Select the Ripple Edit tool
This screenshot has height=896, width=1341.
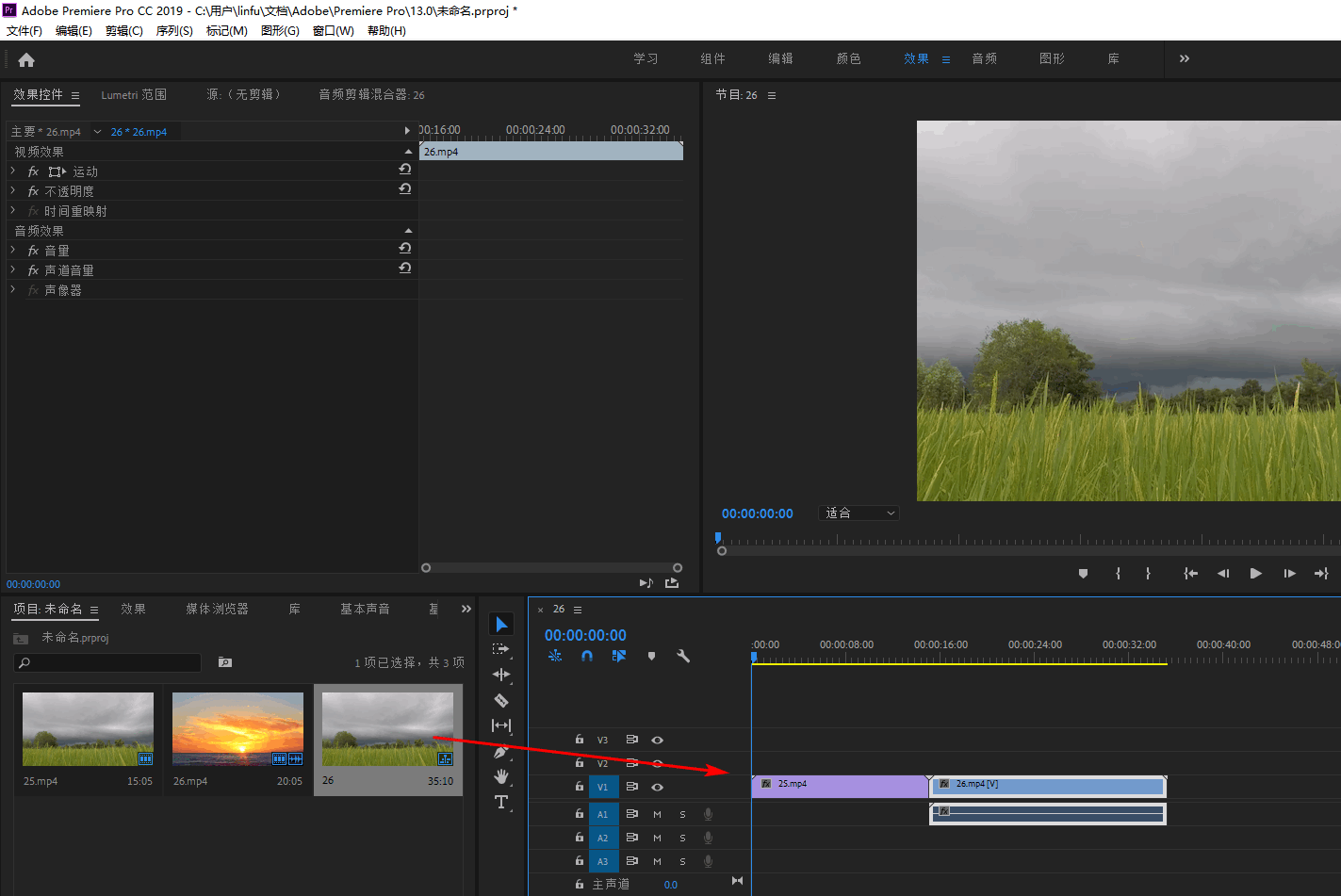tap(501, 675)
